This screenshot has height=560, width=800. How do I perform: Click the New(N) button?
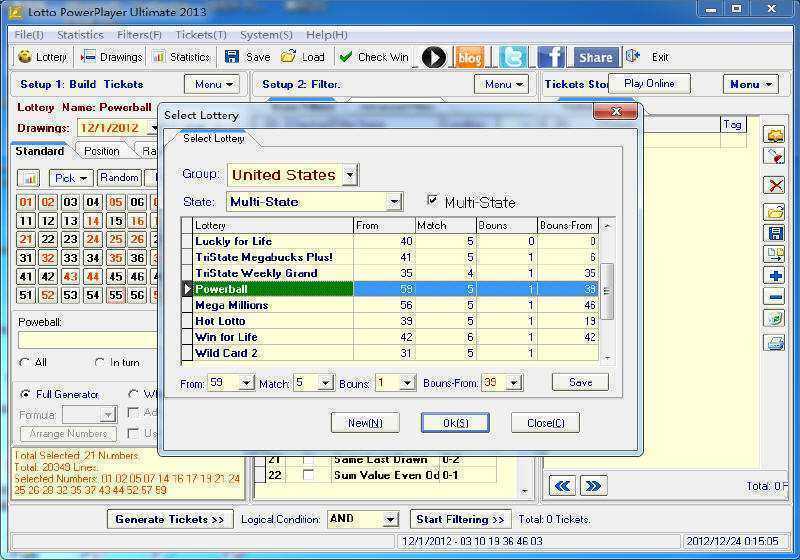pyautogui.click(x=365, y=423)
